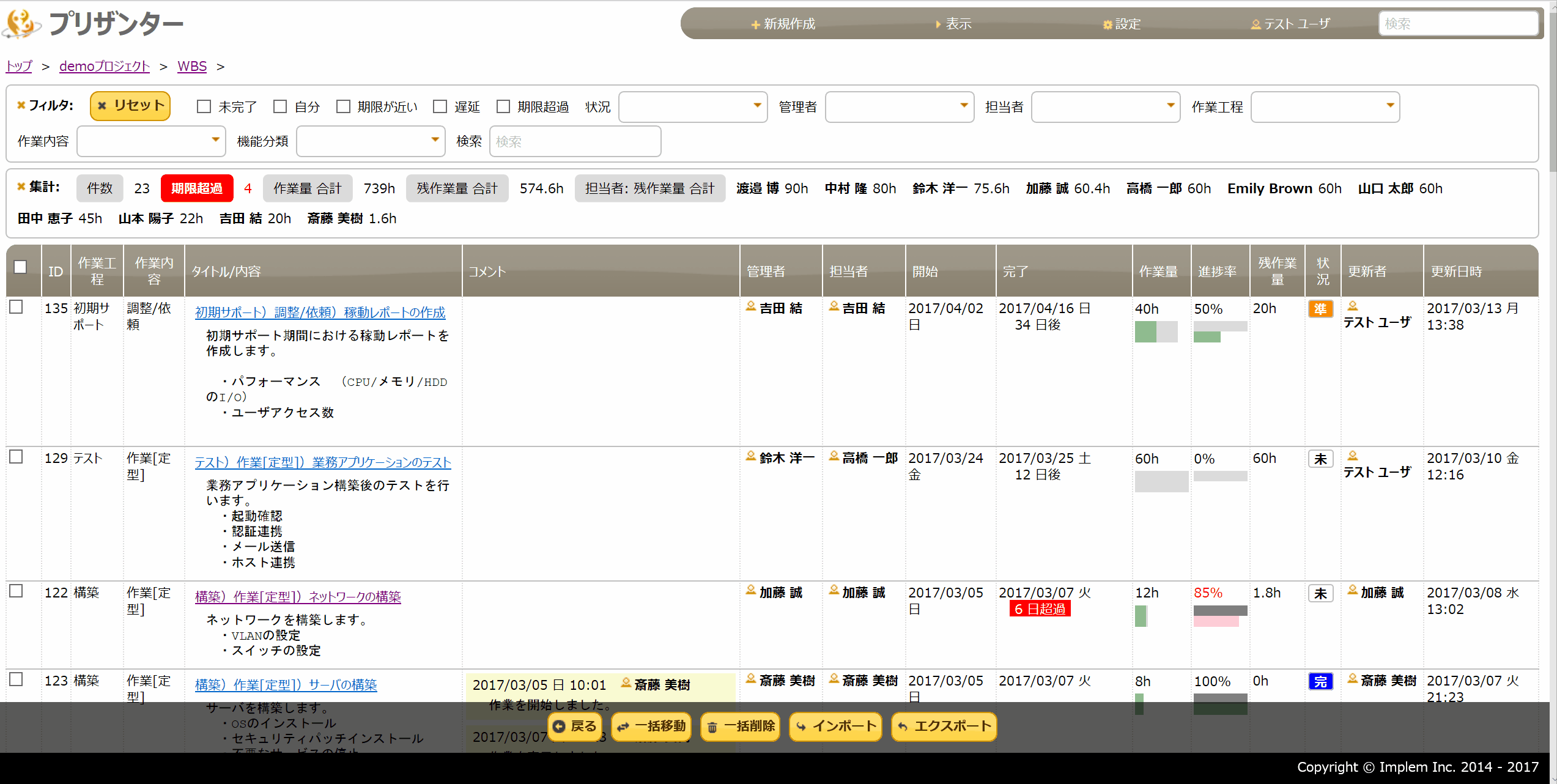Image resolution: width=1557 pixels, height=784 pixels.
Task: Click the インポート button
Action: (x=835, y=727)
